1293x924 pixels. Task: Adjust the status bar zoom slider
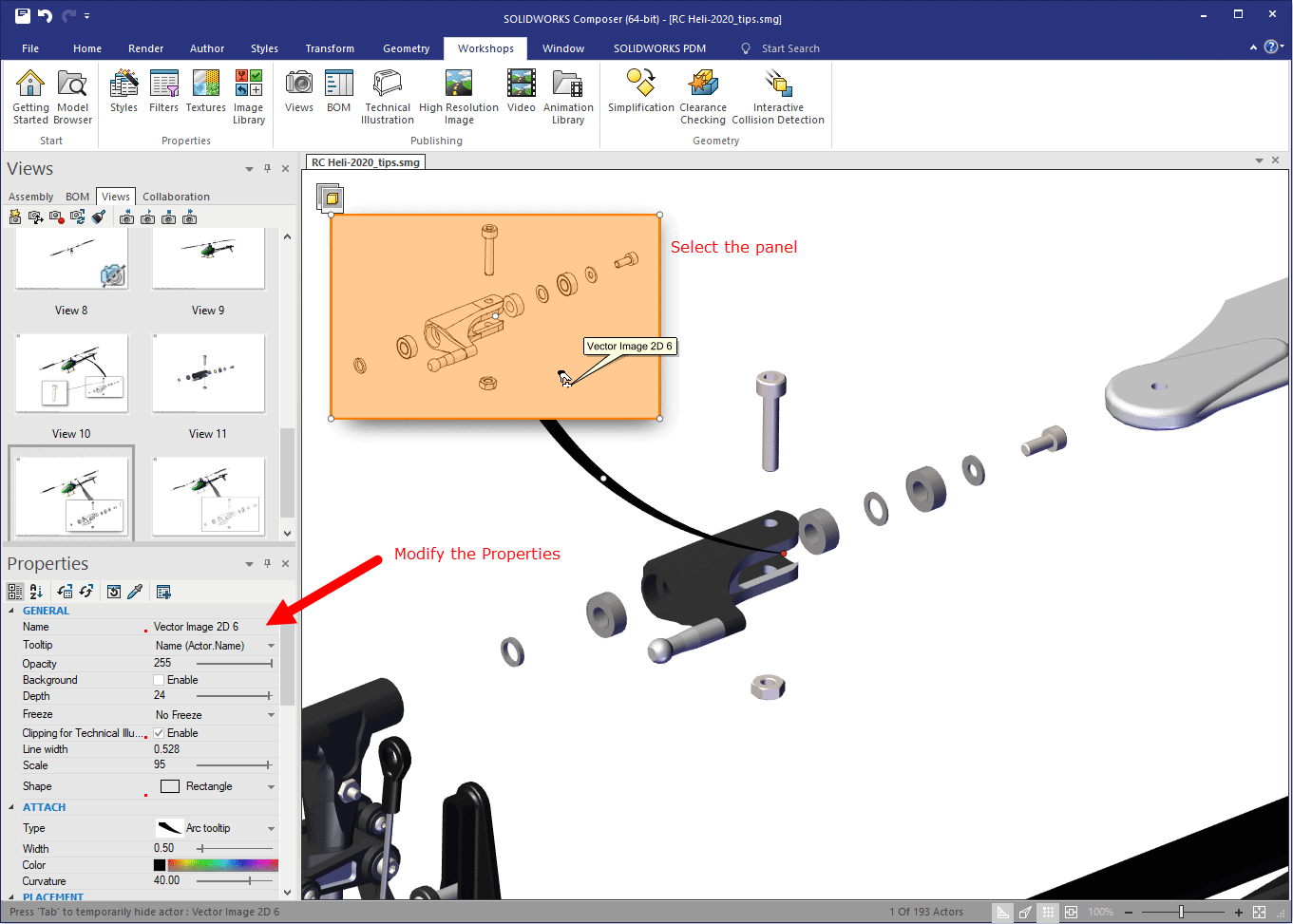tap(1184, 912)
